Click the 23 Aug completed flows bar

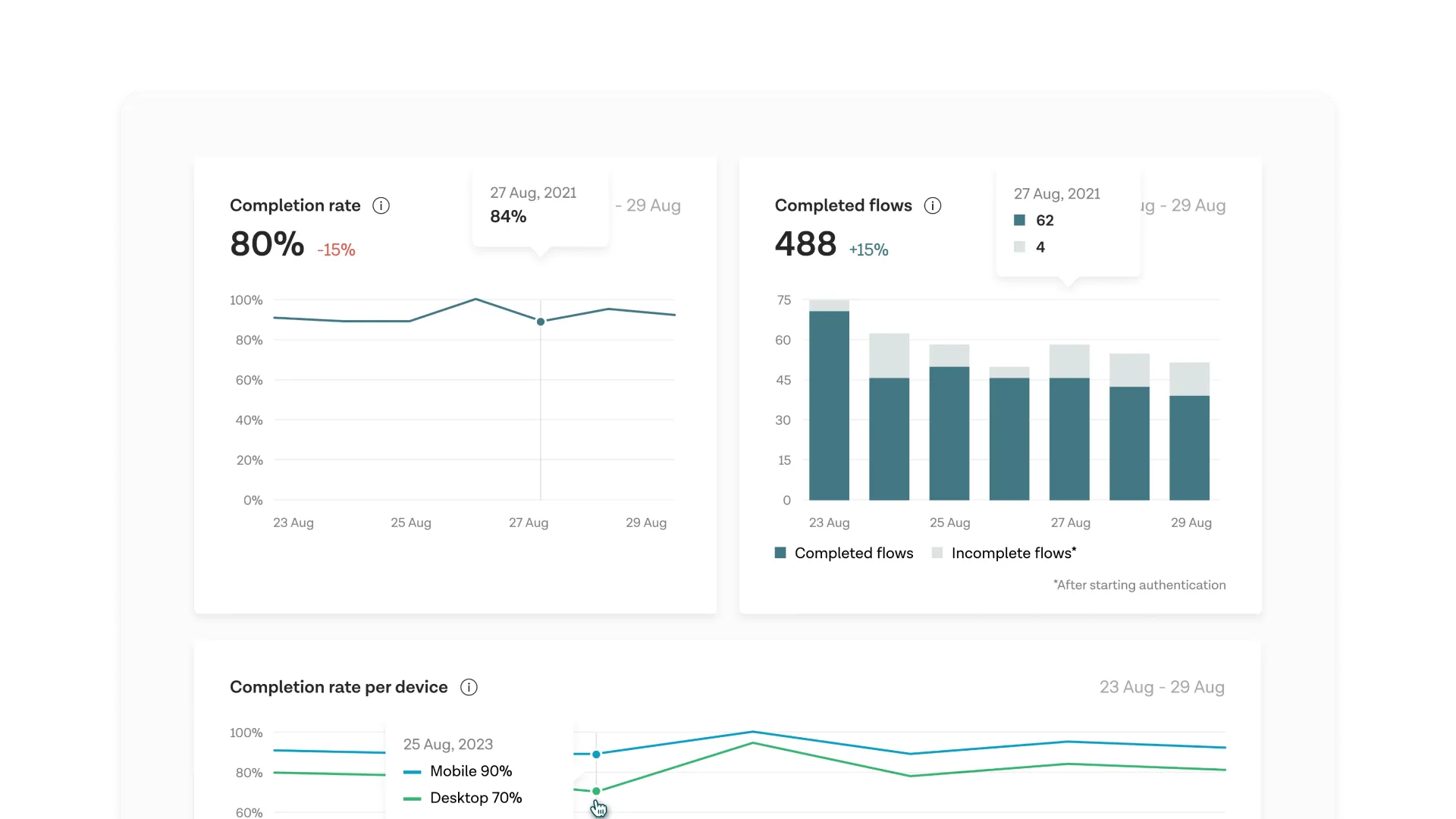[829, 406]
